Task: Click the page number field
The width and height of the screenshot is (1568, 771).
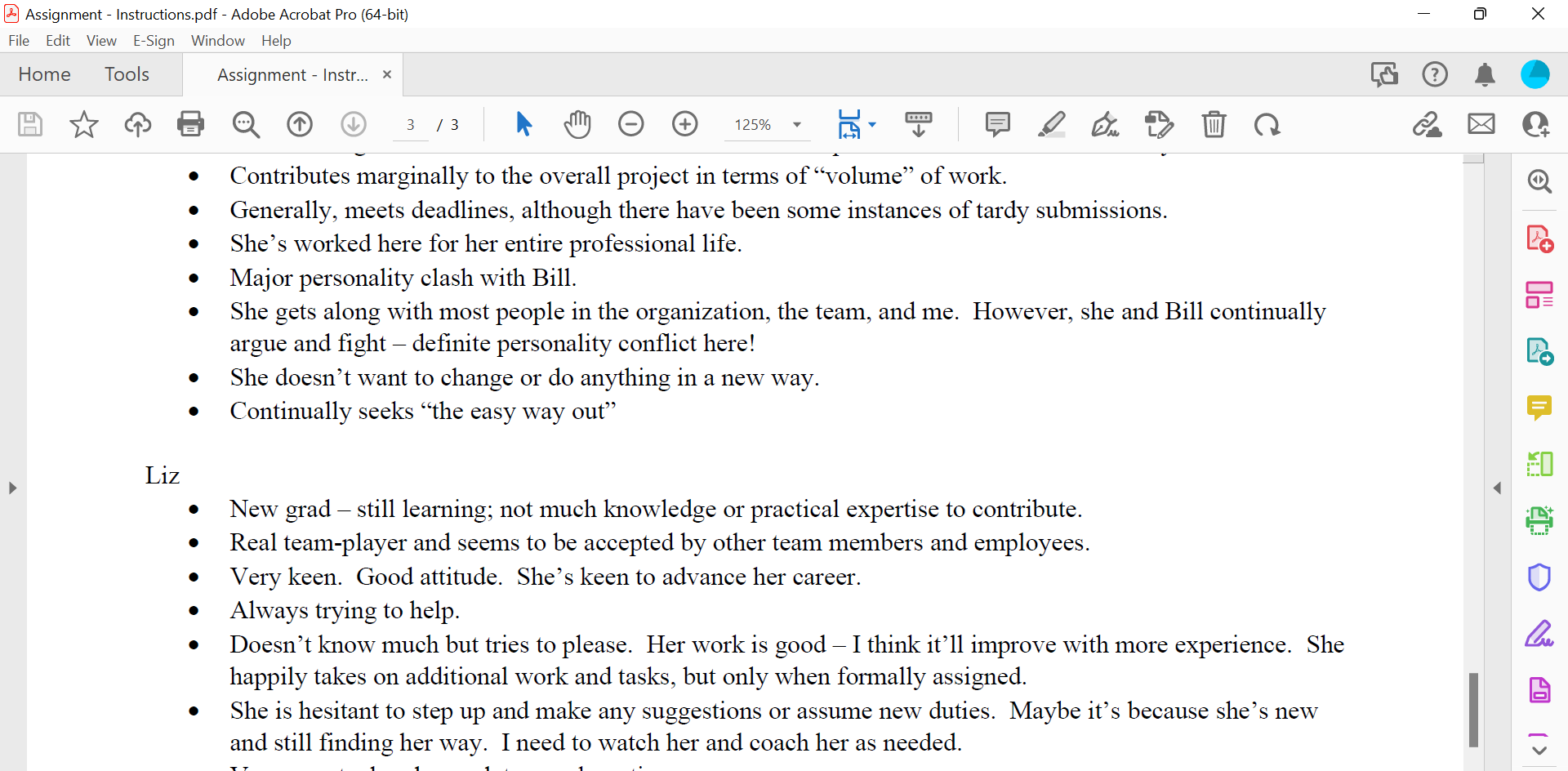Action: pos(411,124)
